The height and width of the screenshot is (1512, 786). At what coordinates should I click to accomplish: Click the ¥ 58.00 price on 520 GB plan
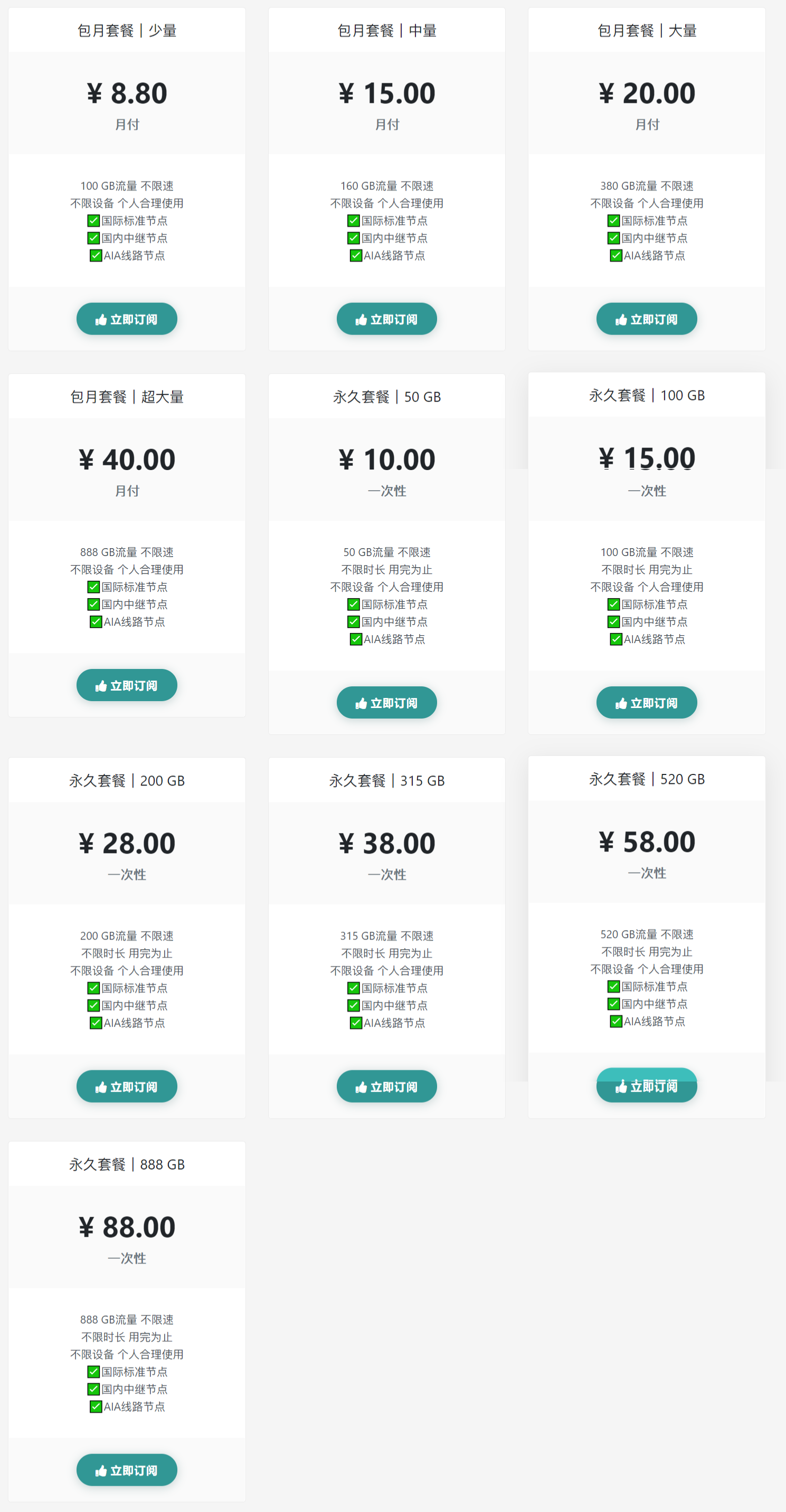[x=646, y=841]
